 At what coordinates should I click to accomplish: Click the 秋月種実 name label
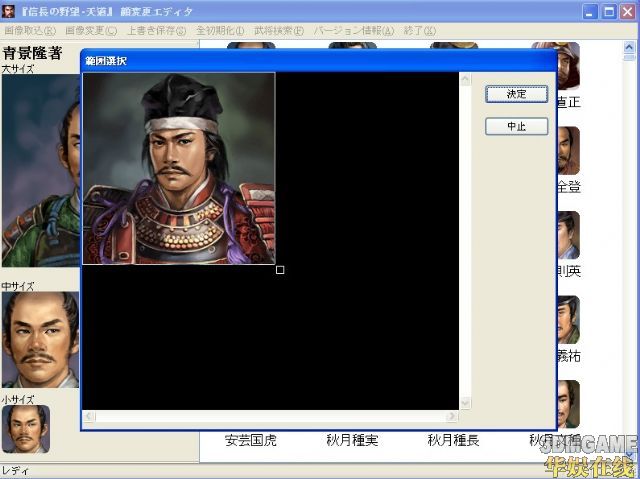point(352,440)
